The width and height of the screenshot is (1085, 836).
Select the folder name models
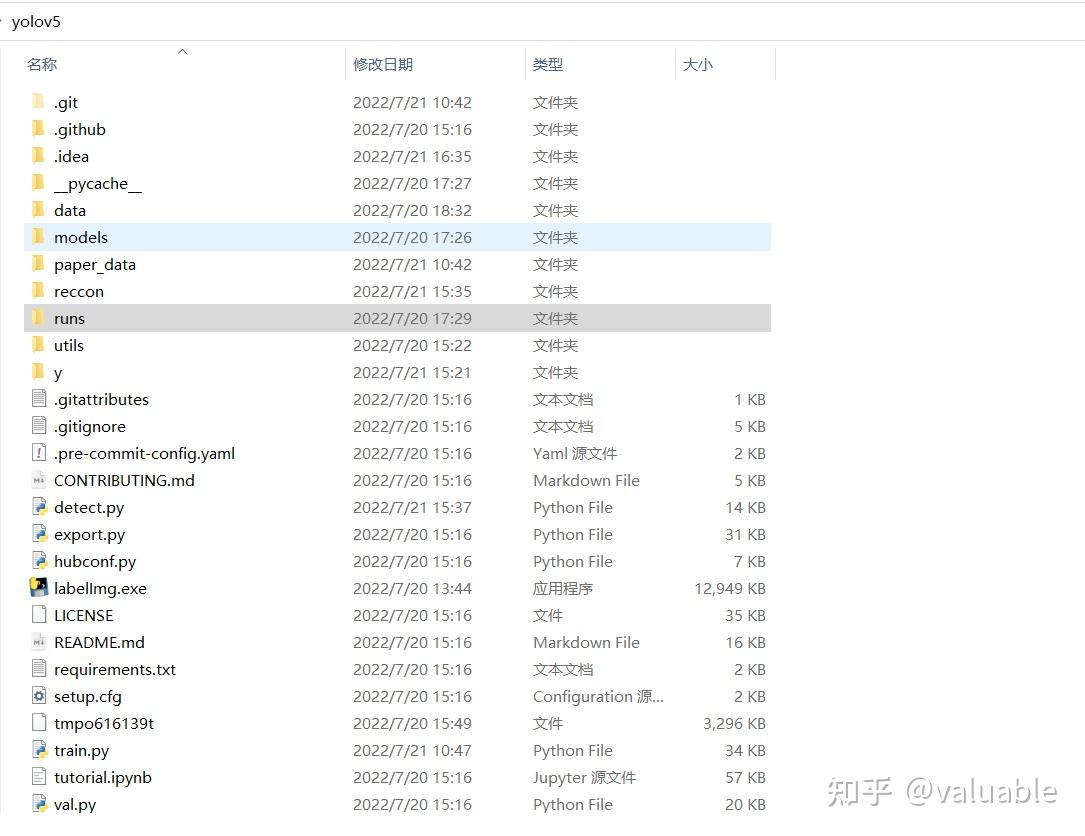(x=81, y=237)
